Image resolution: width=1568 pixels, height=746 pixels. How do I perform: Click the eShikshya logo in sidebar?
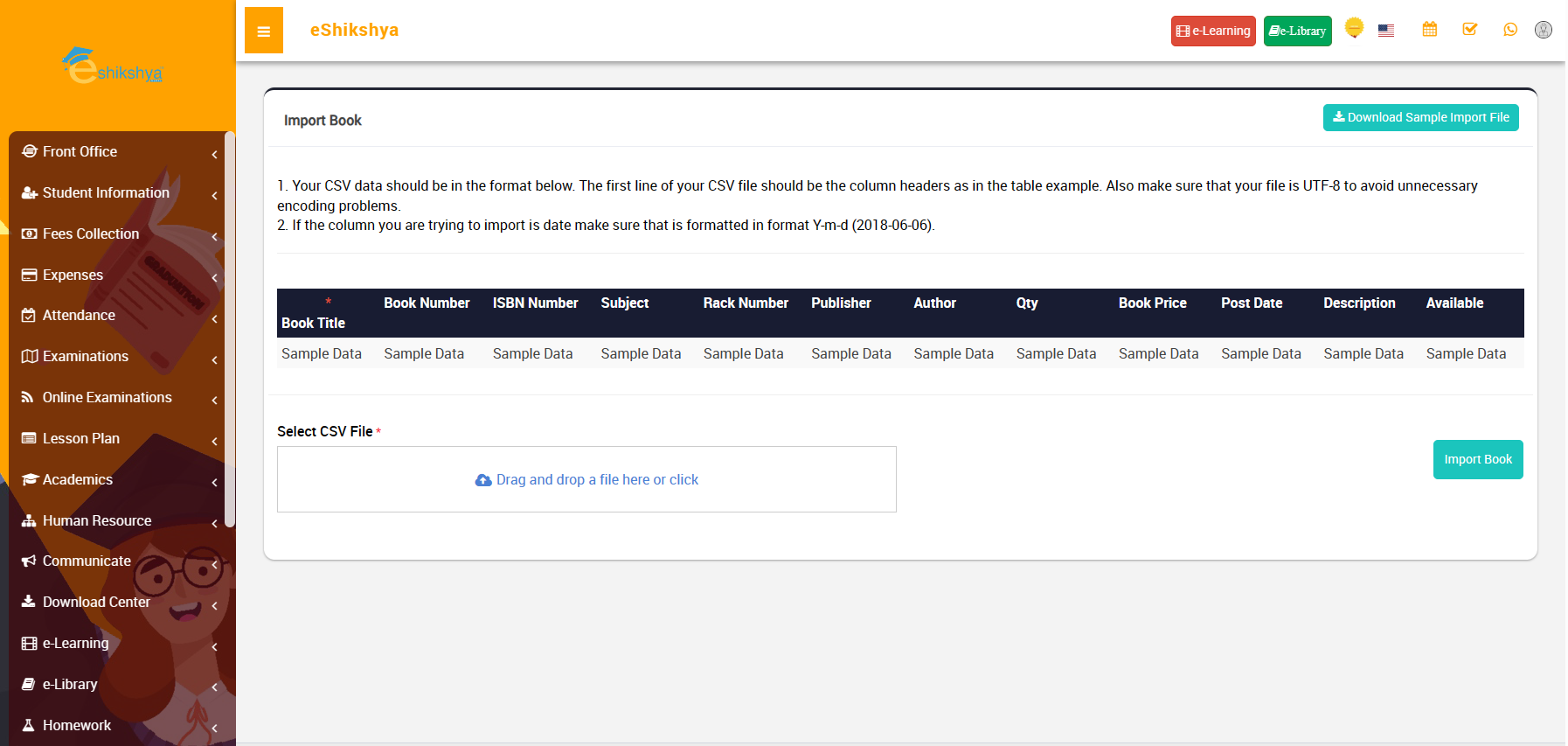click(114, 66)
